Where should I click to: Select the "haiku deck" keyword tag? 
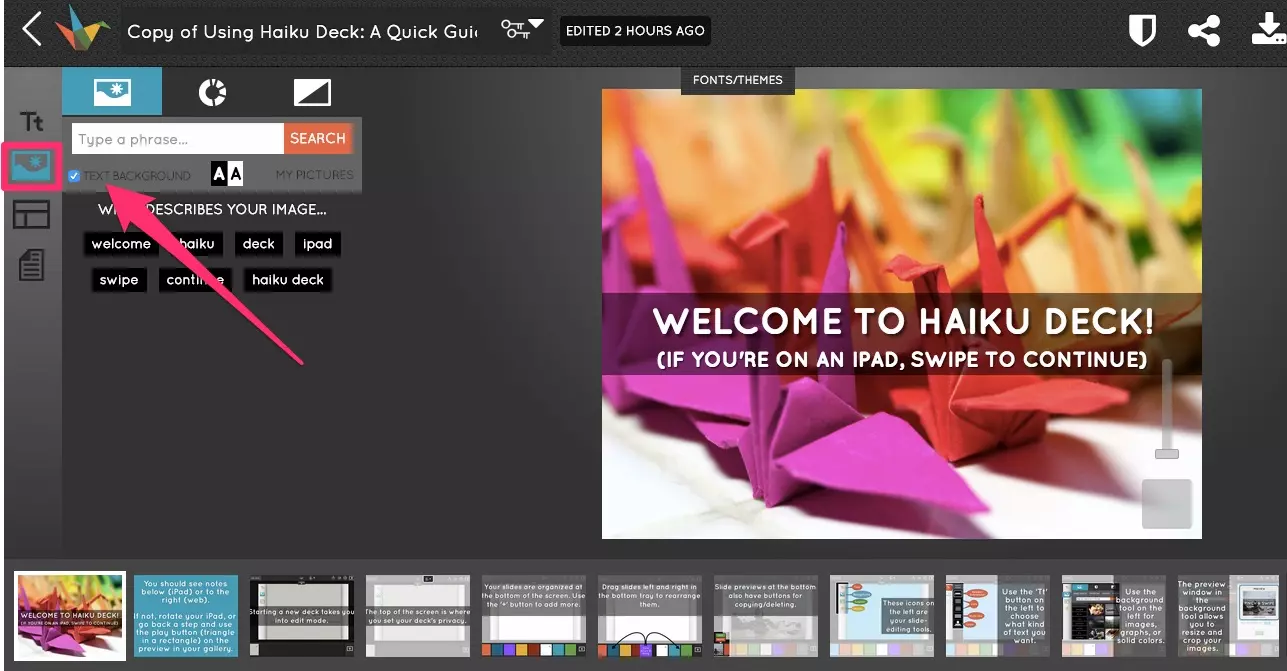[x=288, y=280]
